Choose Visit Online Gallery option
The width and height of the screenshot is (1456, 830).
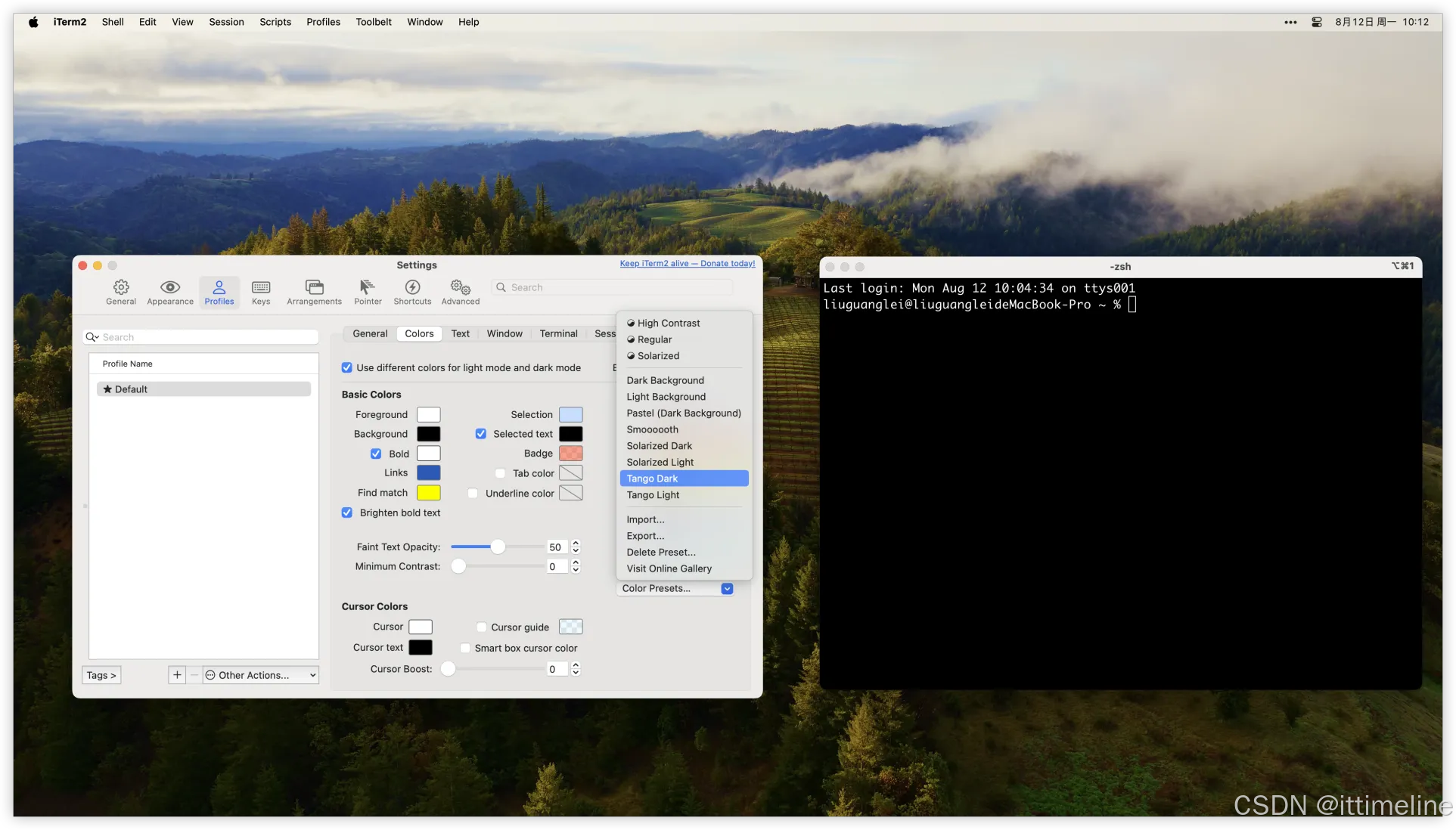pyautogui.click(x=669, y=568)
